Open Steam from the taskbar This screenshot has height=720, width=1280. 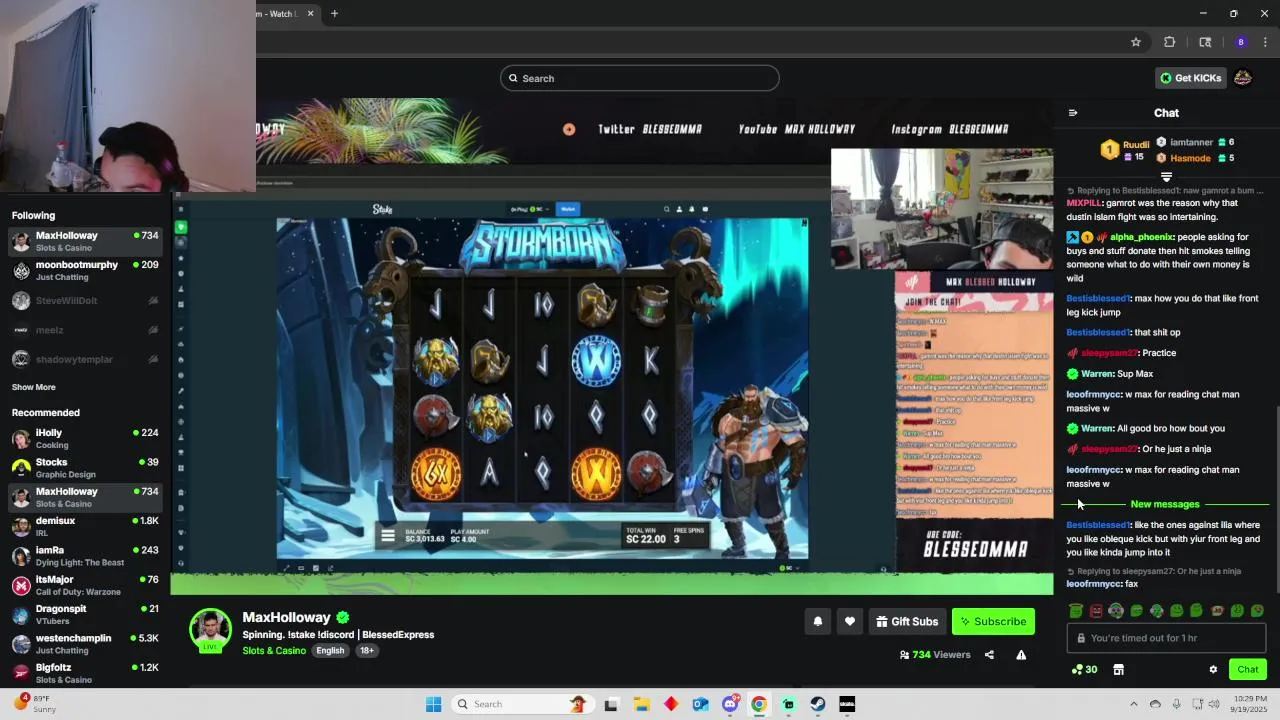818,704
